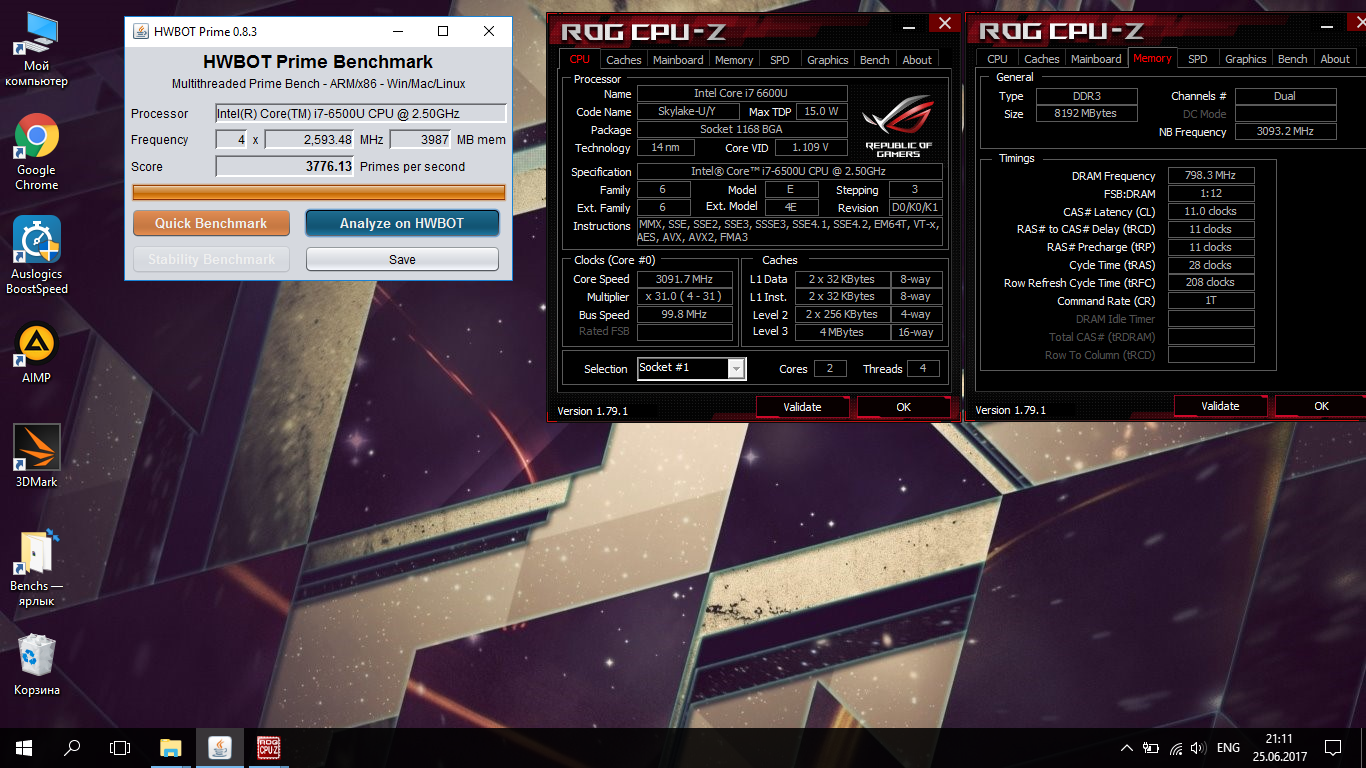
Task: Switch to Caches tab in left CPU-Z window
Action: click(624, 60)
